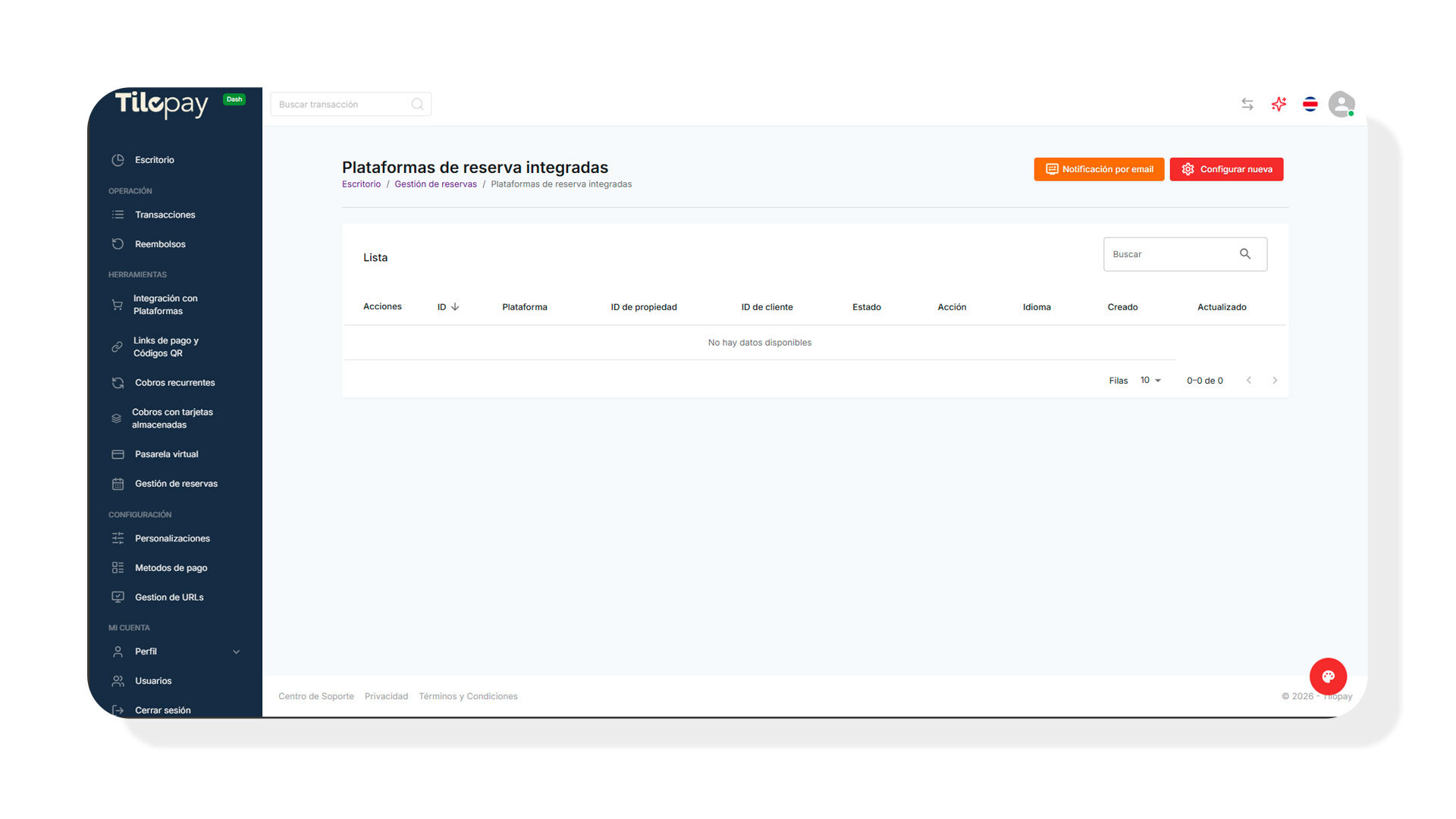This screenshot has width=1456, height=819.
Task: Open the Costa Rica flag language selector
Action: [x=1310, y=104]
